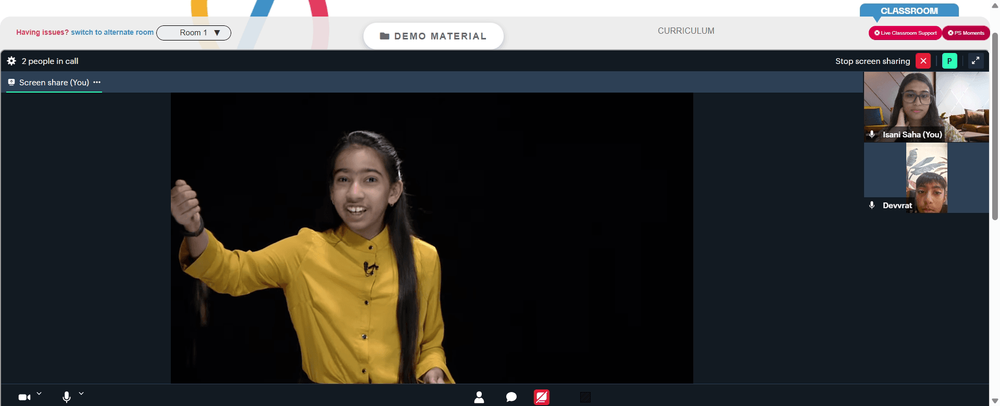Click the red stop screen sharing X

(x=923, y=61)
